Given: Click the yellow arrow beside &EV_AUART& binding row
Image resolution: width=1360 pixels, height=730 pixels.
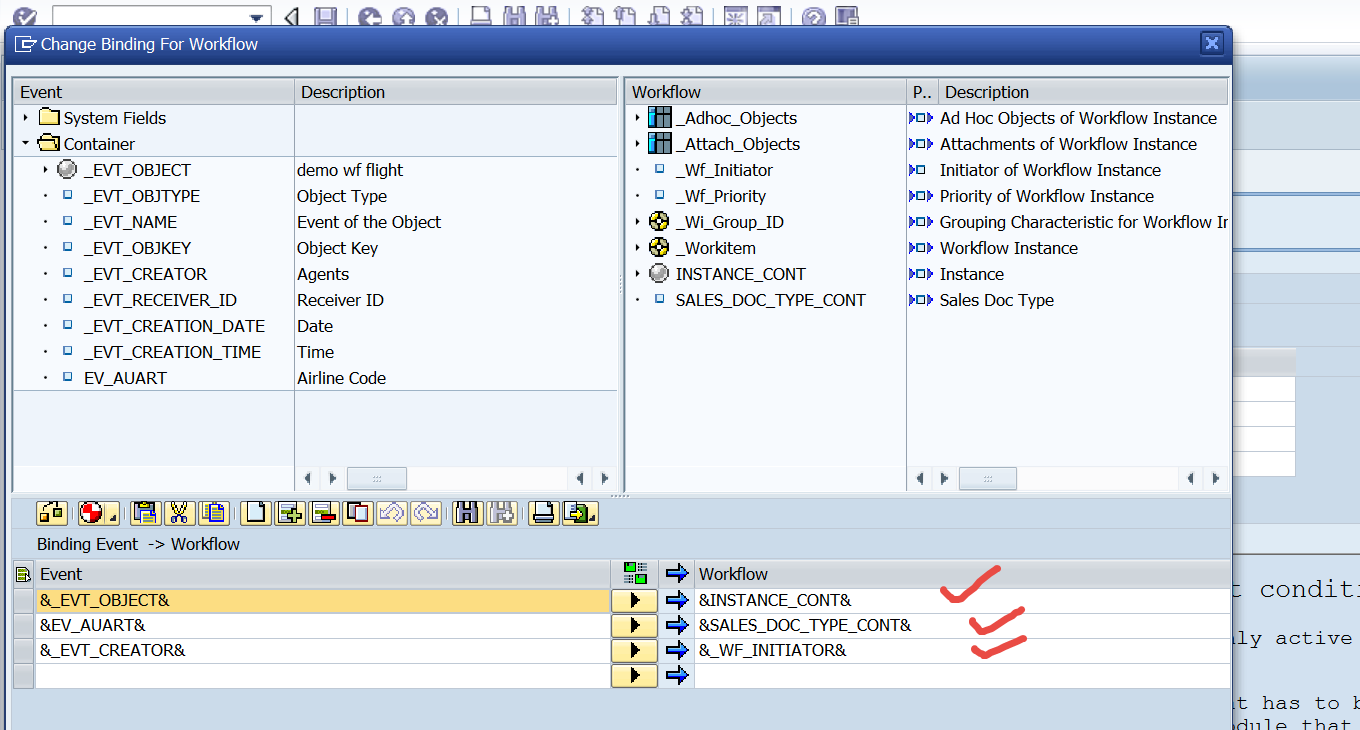Looking at the screenshot, I should [634, 625].
